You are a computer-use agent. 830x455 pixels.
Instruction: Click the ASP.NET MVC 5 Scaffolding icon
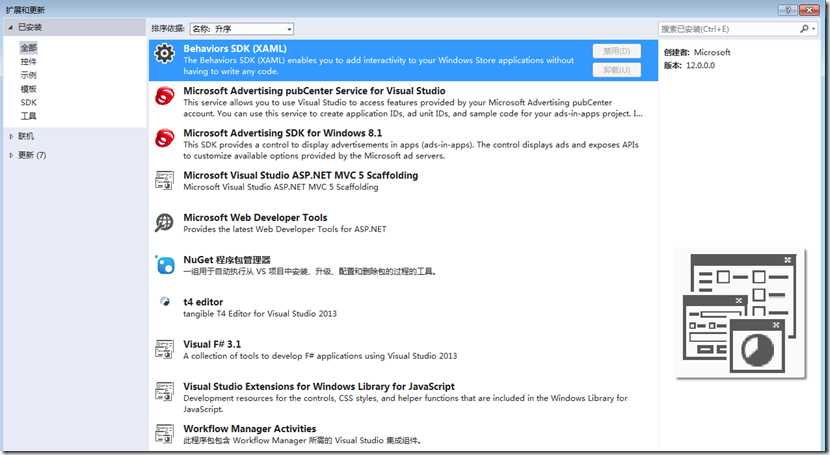164,180
